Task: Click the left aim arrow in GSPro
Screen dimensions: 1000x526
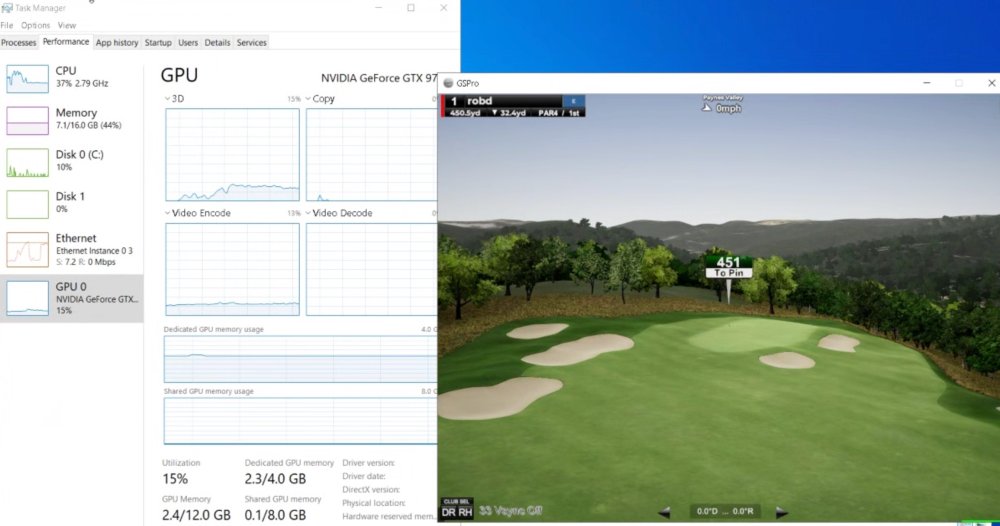Action: coord(664,512)
